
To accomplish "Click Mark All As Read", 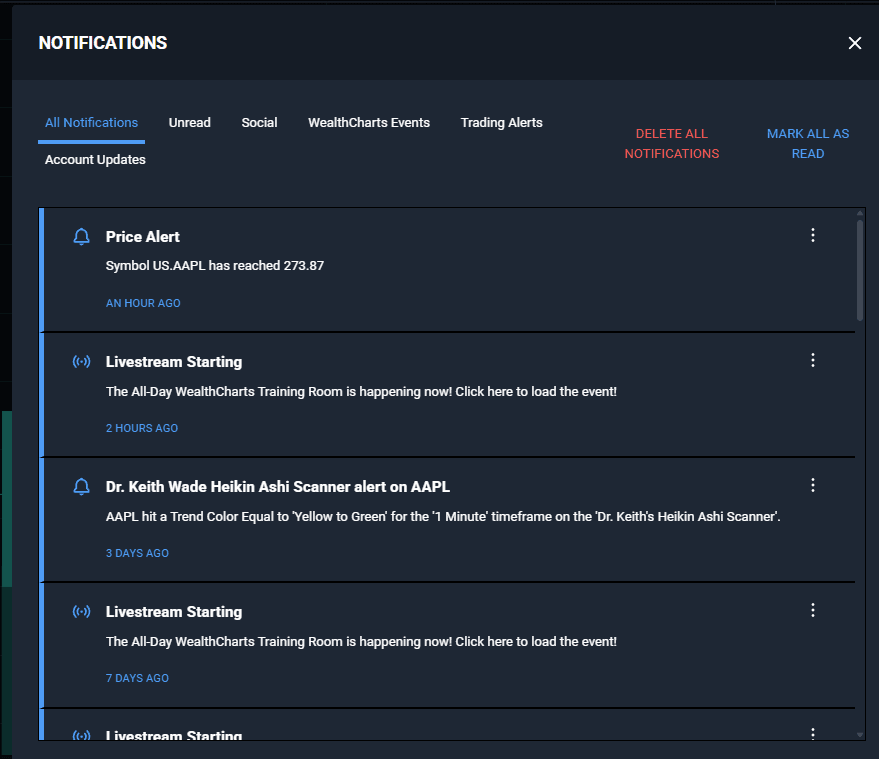I will (808, 144).
